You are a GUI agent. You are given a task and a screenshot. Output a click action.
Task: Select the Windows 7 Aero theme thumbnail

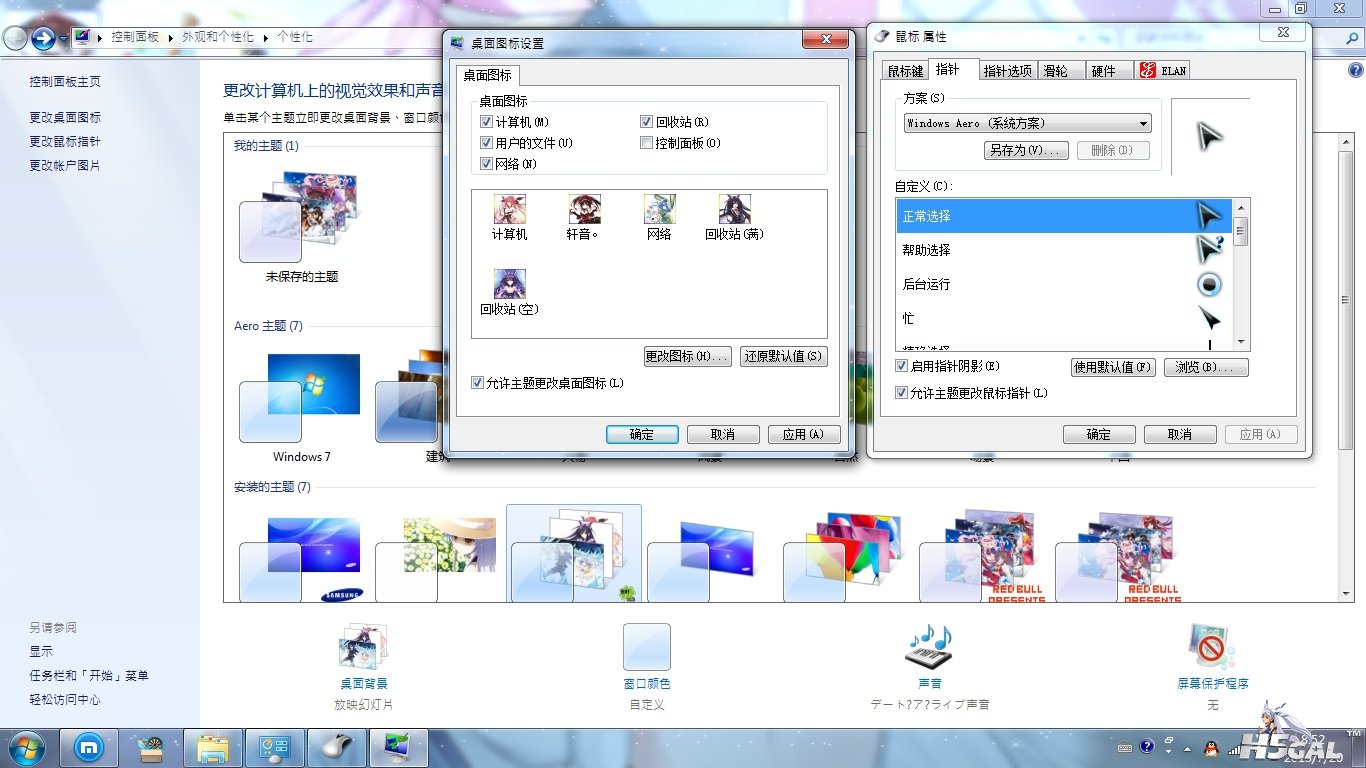pos(301,400)
